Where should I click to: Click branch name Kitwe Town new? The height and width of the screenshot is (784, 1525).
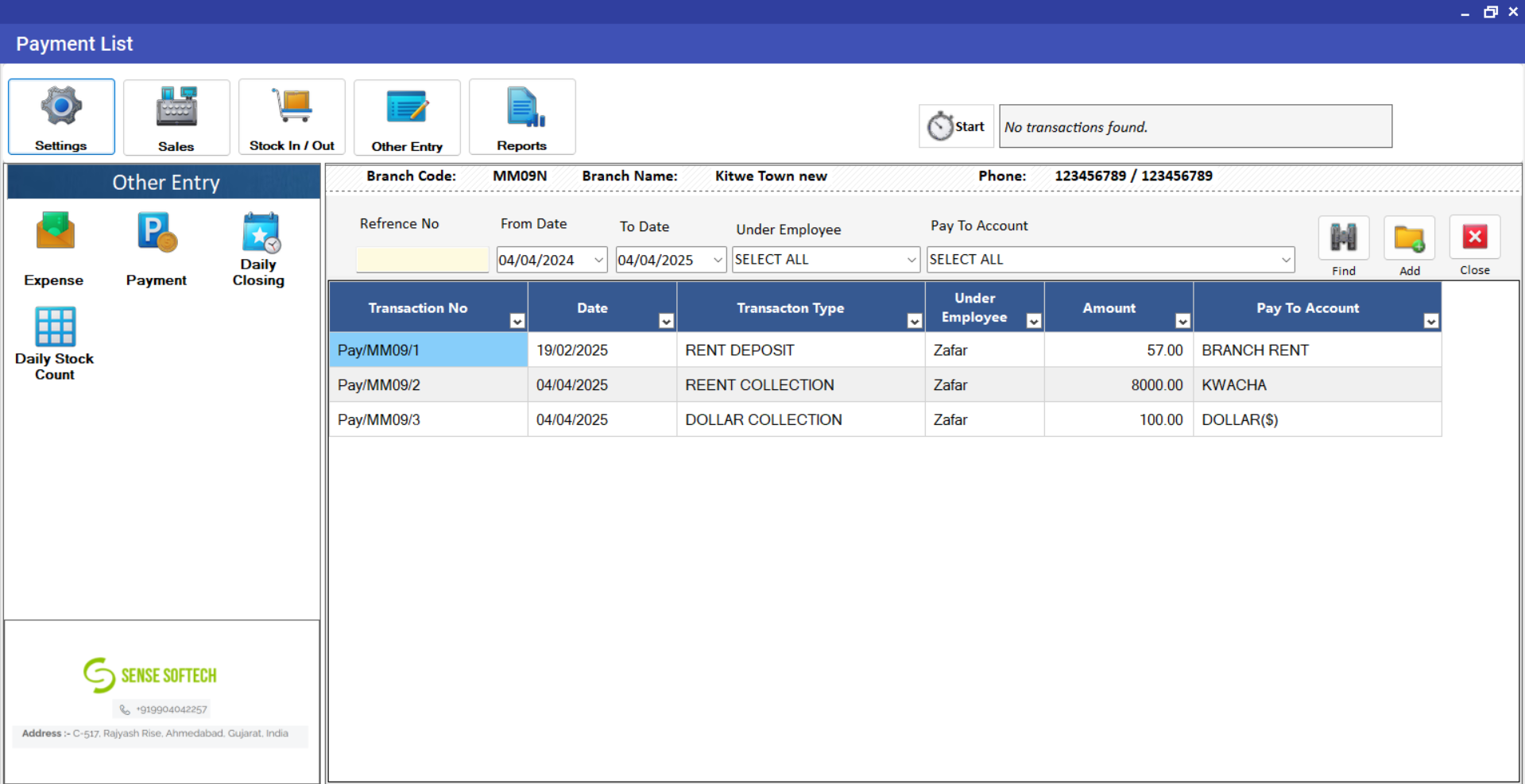771,176
